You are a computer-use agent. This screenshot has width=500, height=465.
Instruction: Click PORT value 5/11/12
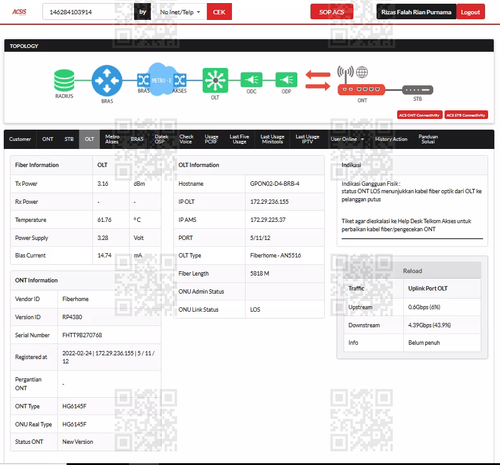click(260, 238)
